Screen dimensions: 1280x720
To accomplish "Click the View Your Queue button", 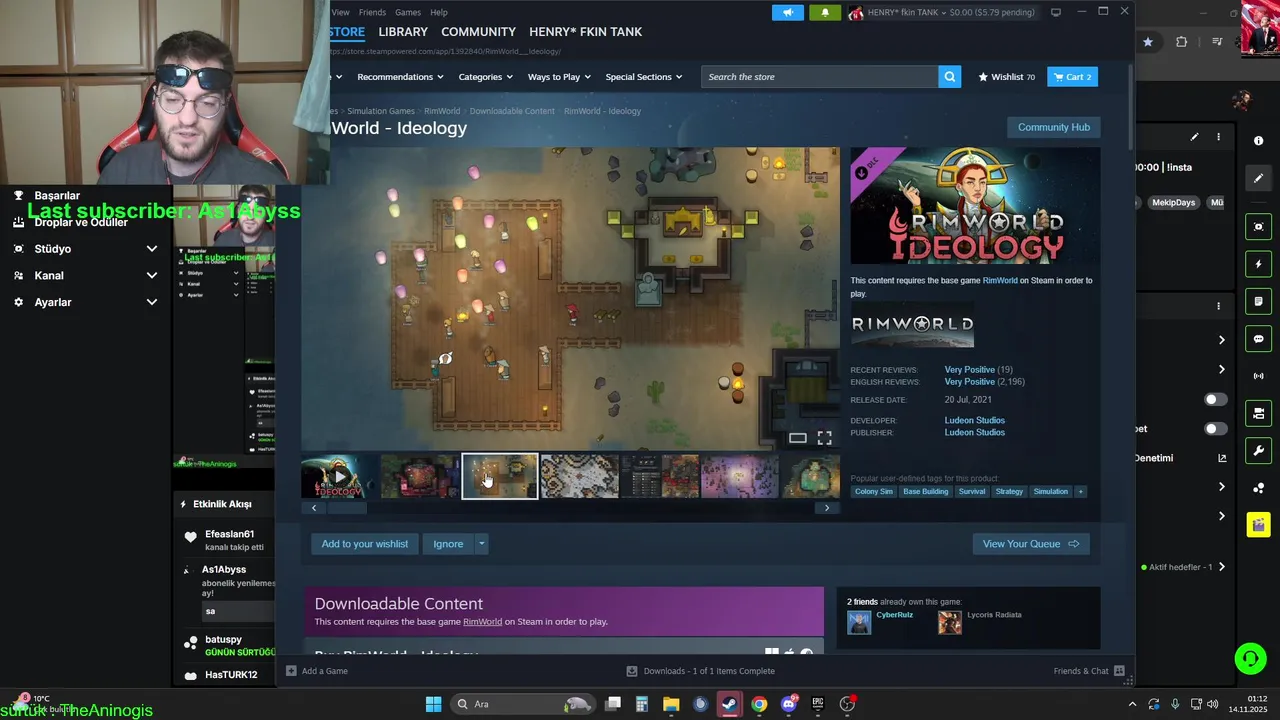I will click(1030, 544).
